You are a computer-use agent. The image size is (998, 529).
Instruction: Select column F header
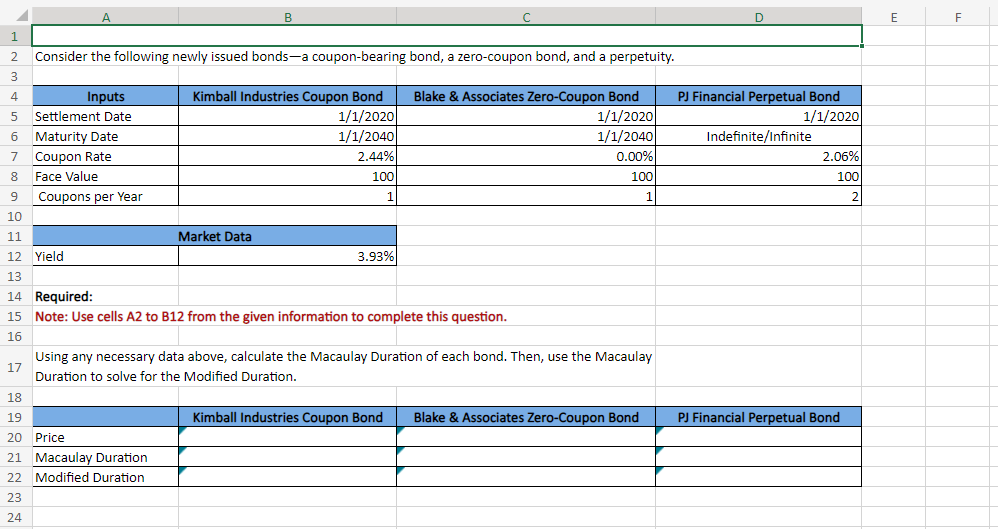tap(958, 17)
